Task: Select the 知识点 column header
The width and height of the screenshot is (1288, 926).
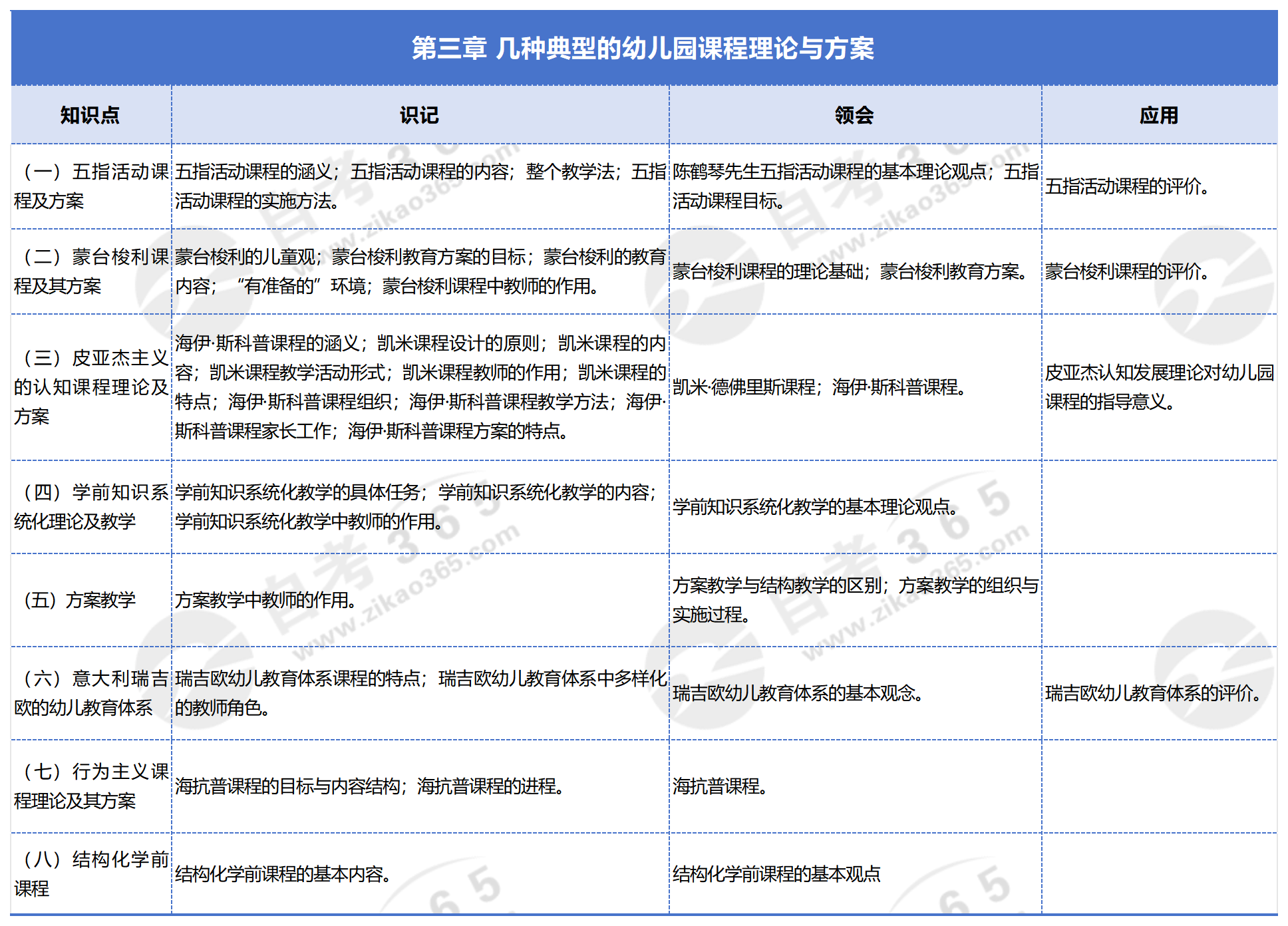Action: coord(90,115)
